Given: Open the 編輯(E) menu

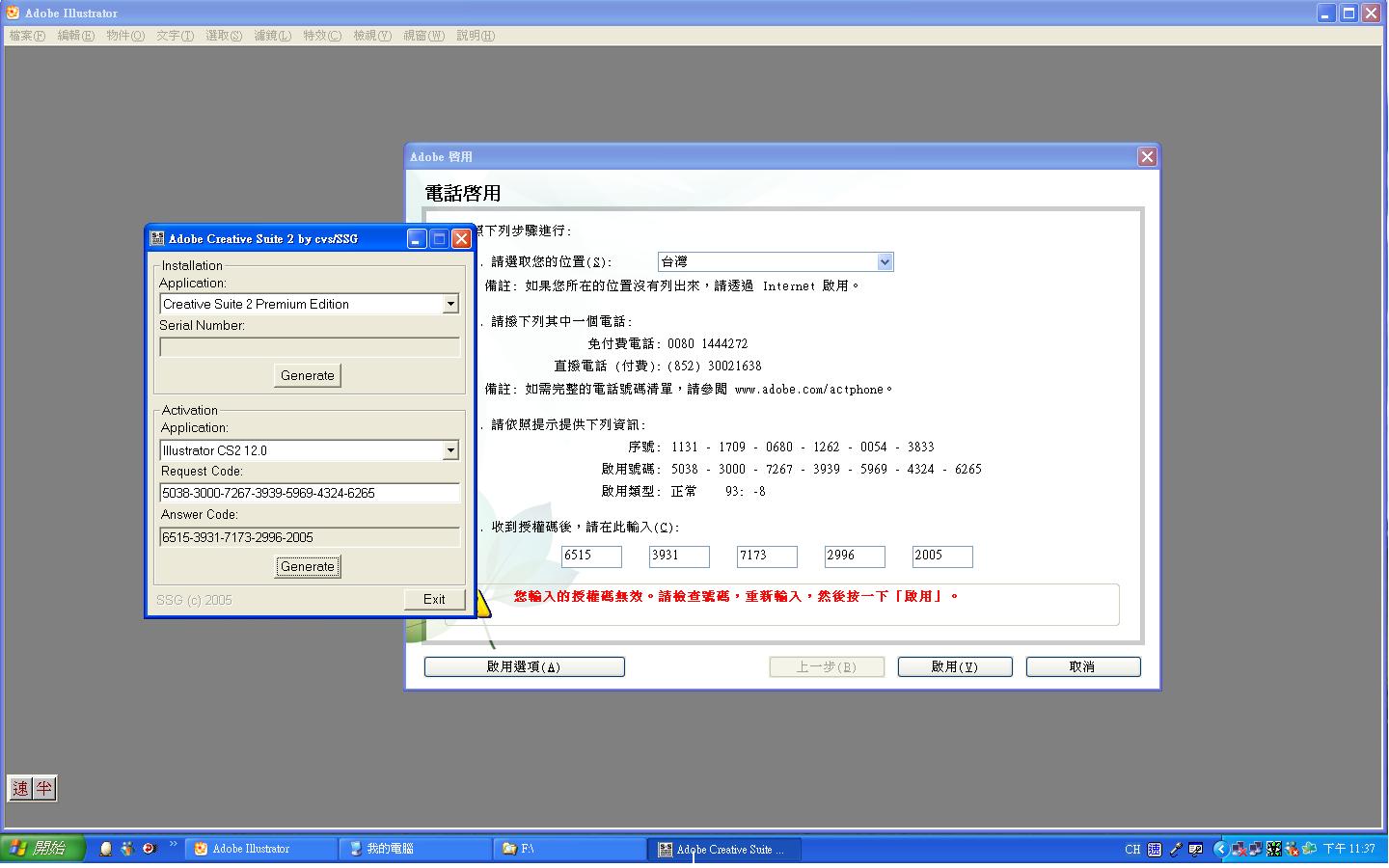Looking at the screenshot, I should tap(76, 36).
